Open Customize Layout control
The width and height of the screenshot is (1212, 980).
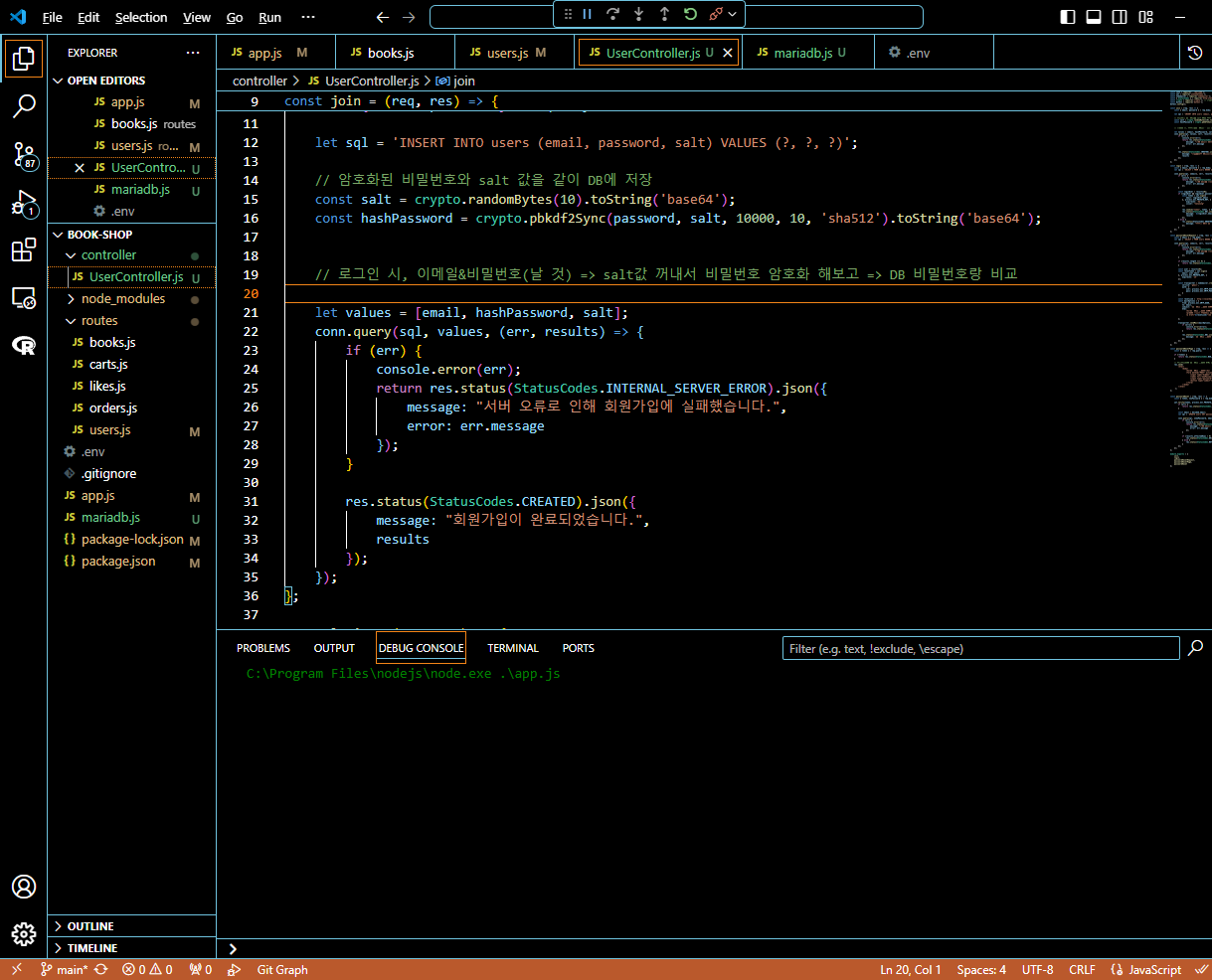[x=1146, y=17]
